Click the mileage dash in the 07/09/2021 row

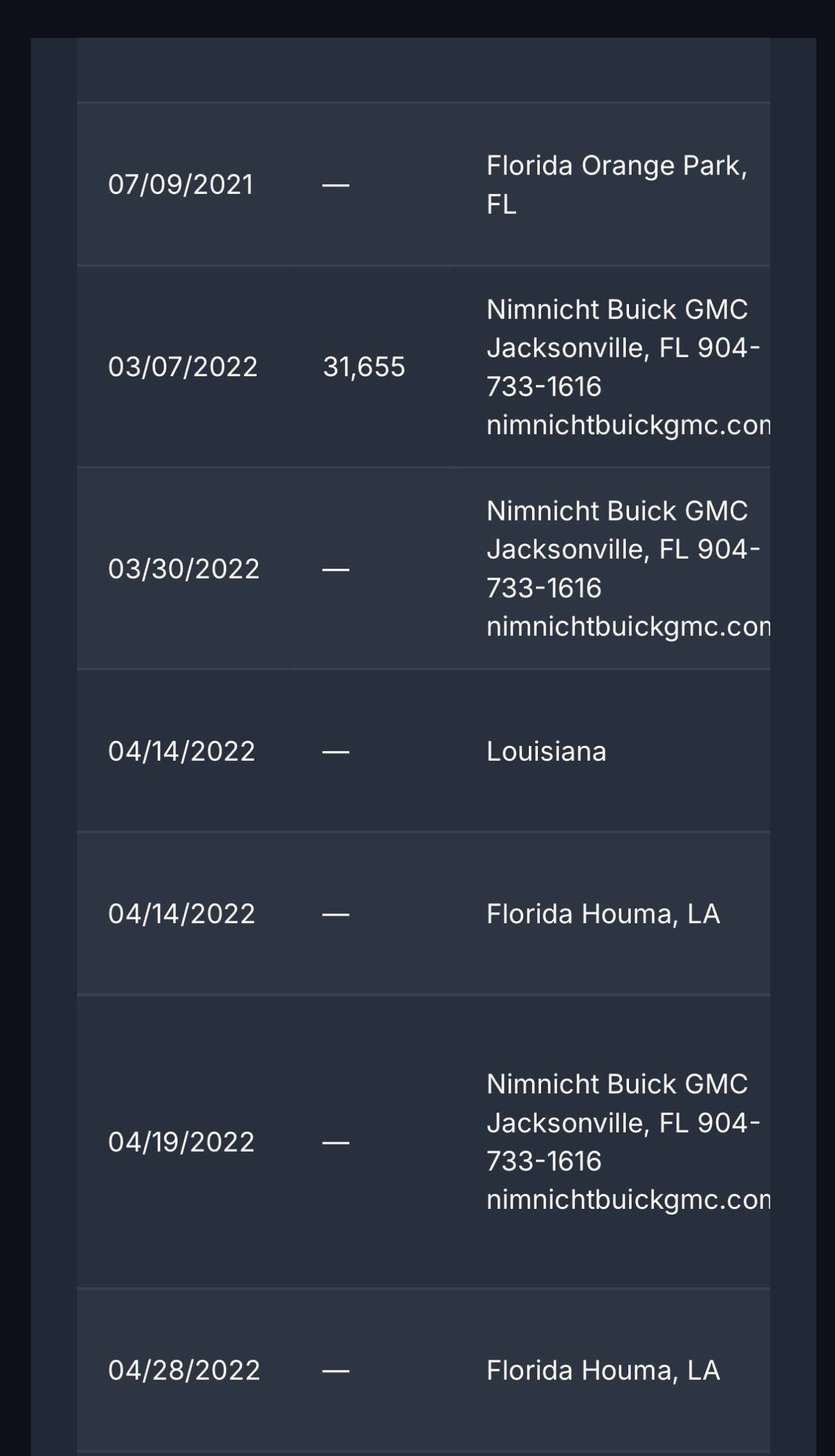click(x=336, y=185)
